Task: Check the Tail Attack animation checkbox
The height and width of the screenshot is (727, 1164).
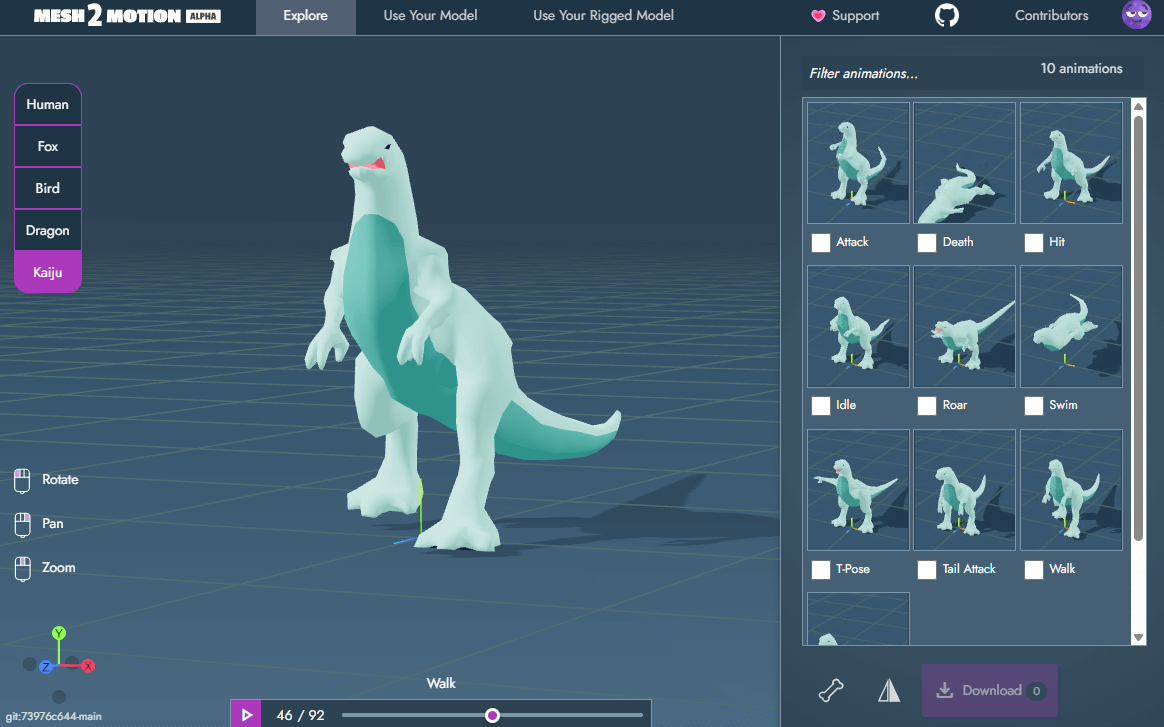Action: (926, 570)
